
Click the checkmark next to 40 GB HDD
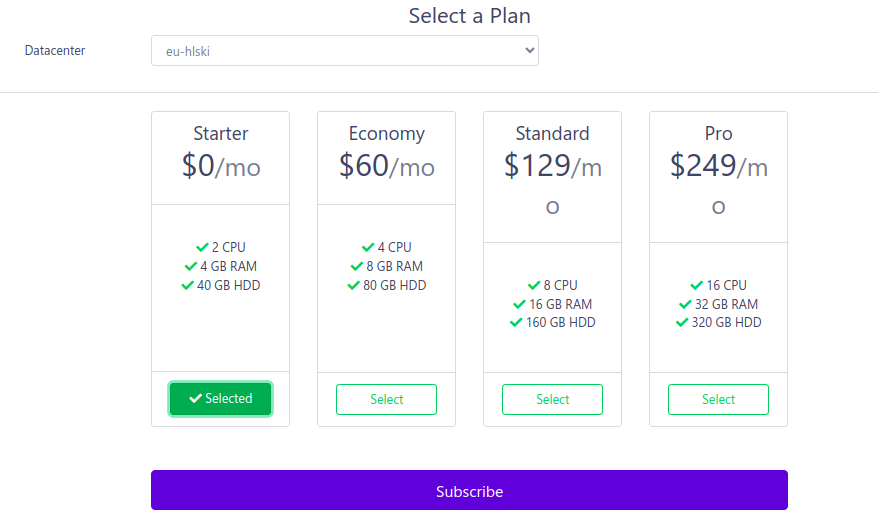coord(188,285)
